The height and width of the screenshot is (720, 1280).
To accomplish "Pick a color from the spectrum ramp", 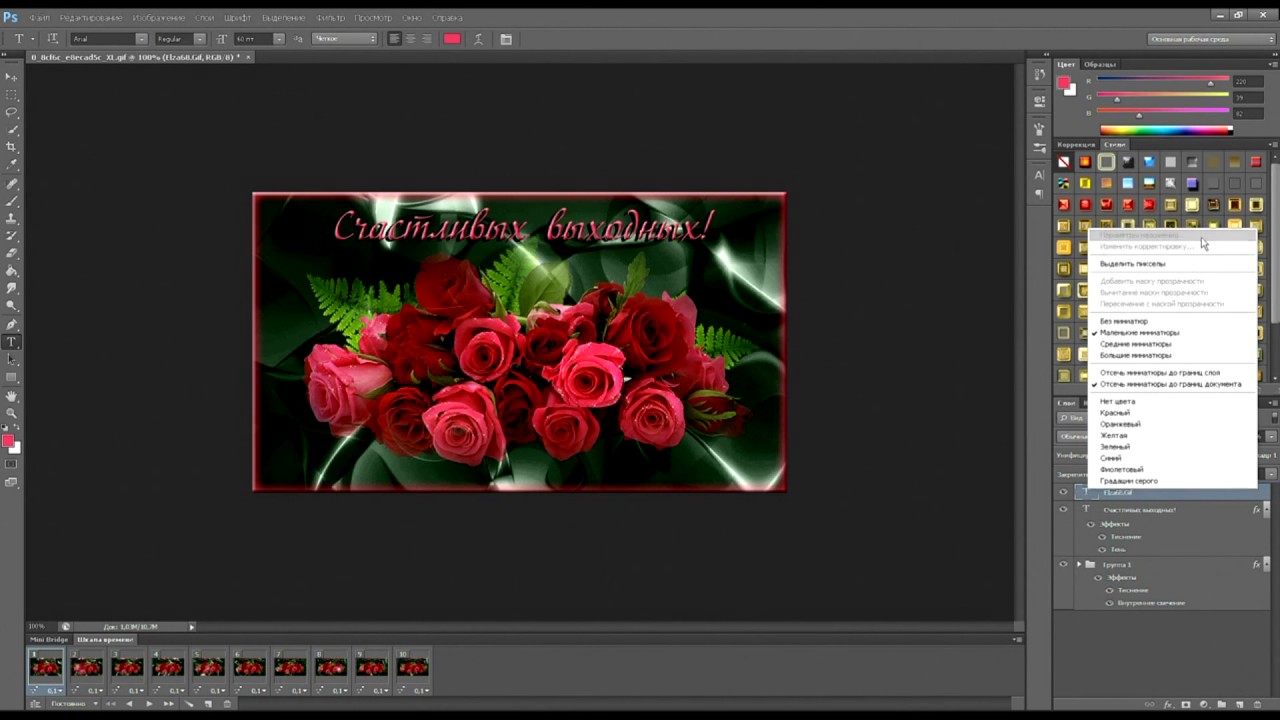I will pos(1166,129).
